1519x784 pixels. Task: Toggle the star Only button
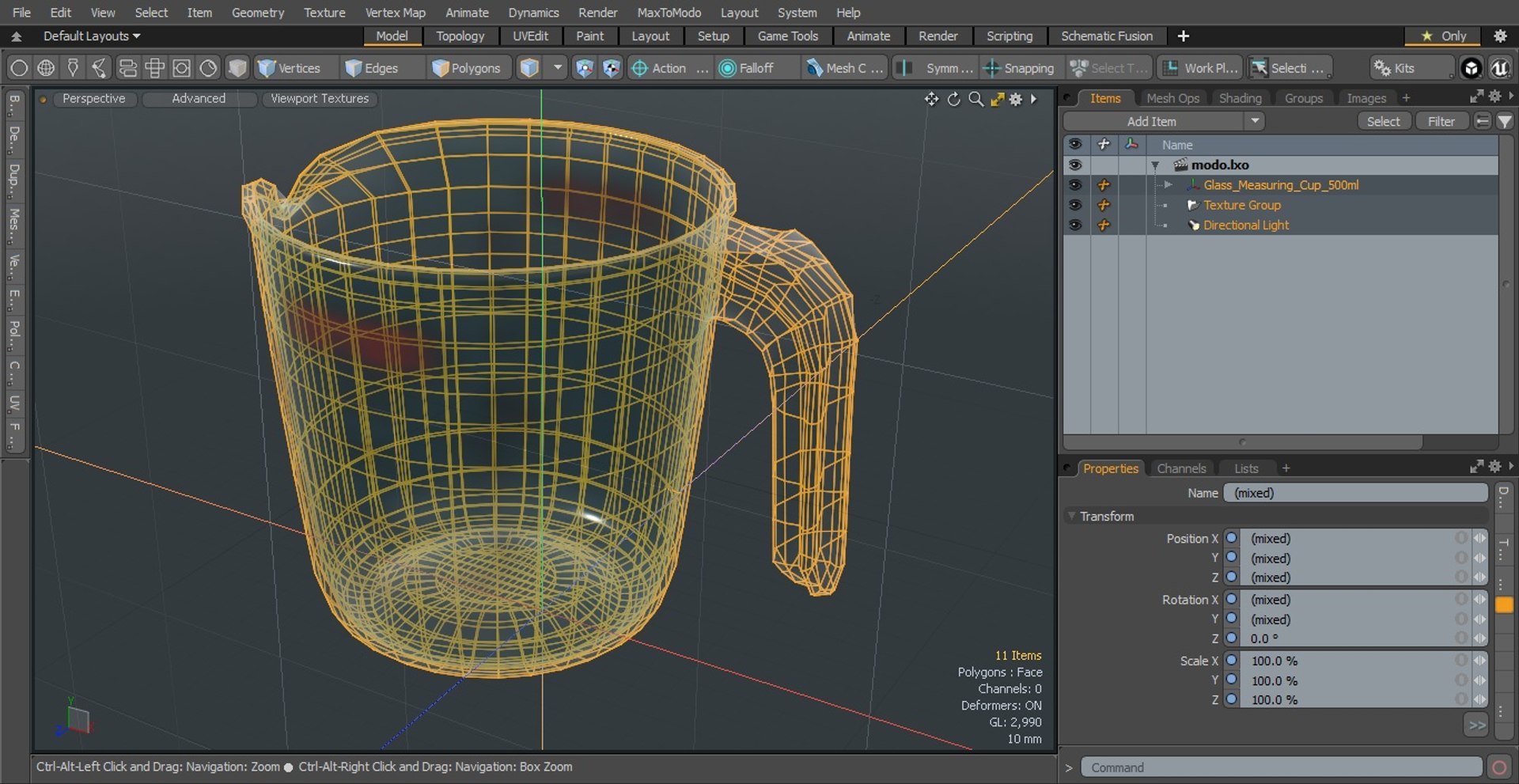point(1444,36)
